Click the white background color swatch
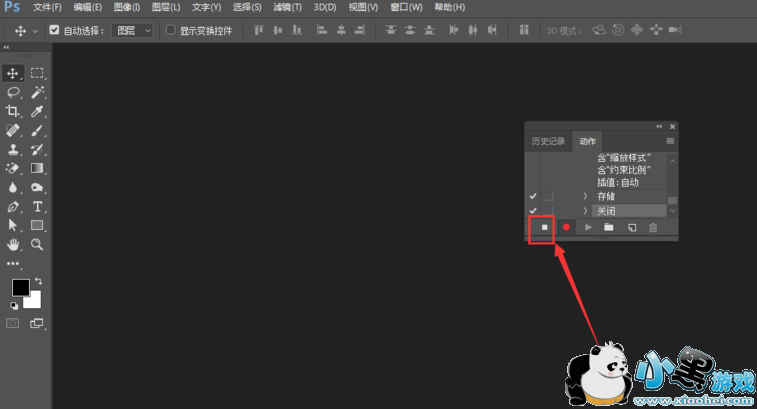Image resolution: width=757 pixels, height=409 pixels. pos(35,302)
